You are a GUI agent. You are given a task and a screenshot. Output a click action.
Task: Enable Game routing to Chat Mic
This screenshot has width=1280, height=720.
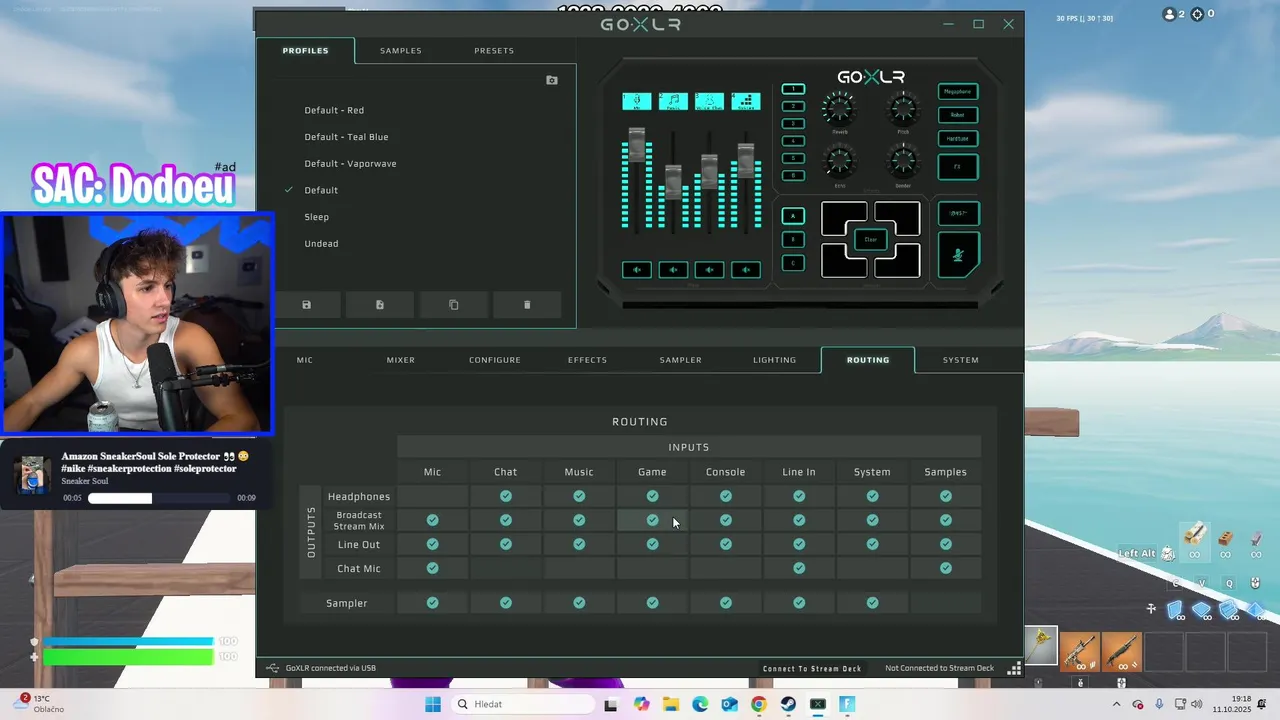(652, 568)
